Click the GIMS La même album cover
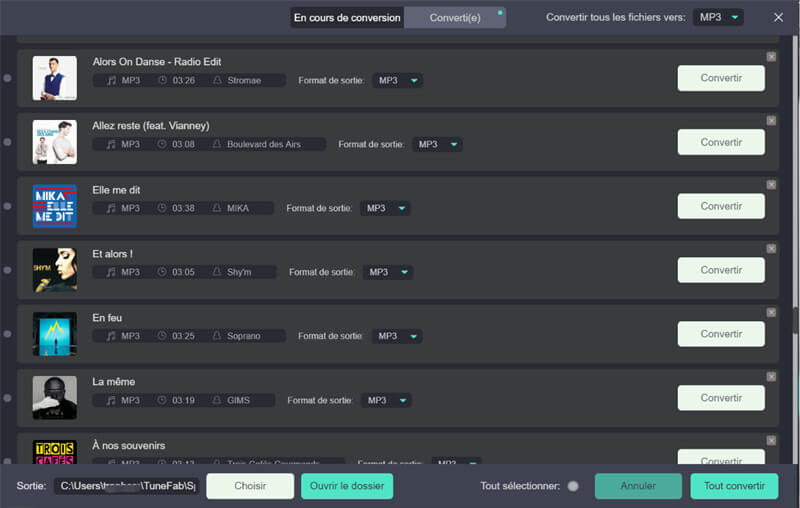Screen dimensions: 800x508 55,398
